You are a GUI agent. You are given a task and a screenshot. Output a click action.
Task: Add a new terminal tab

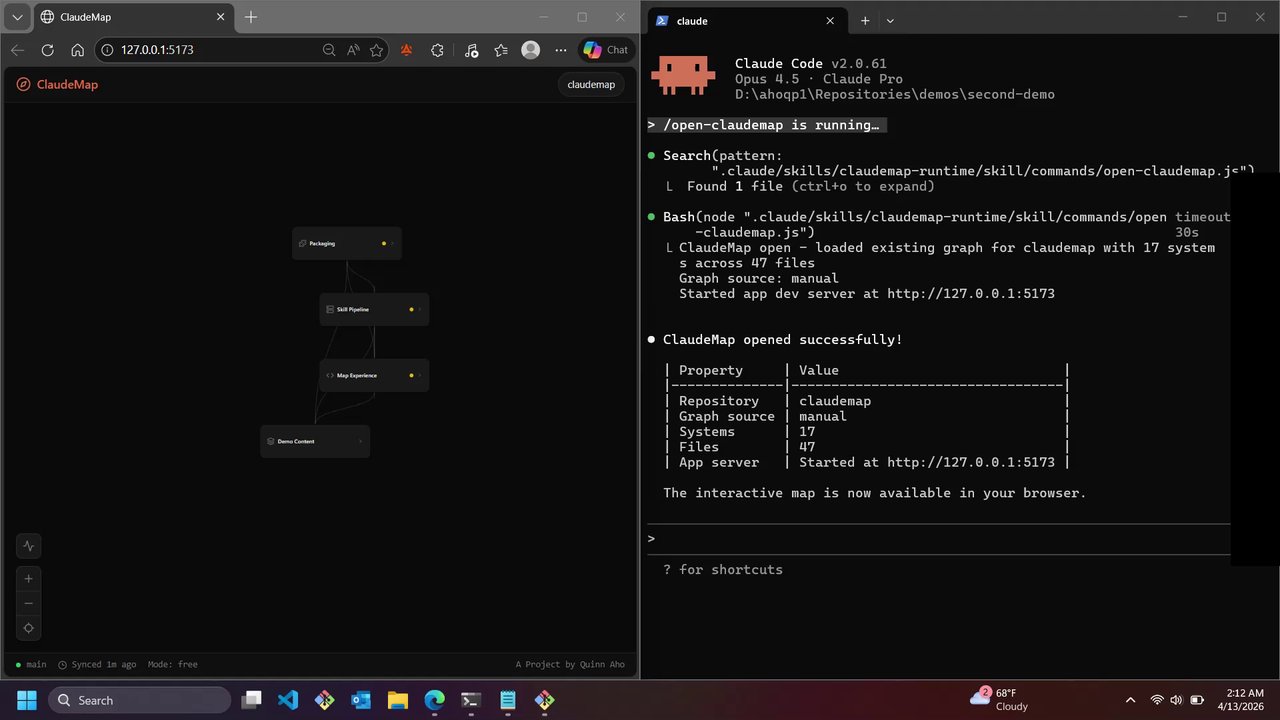865,20
